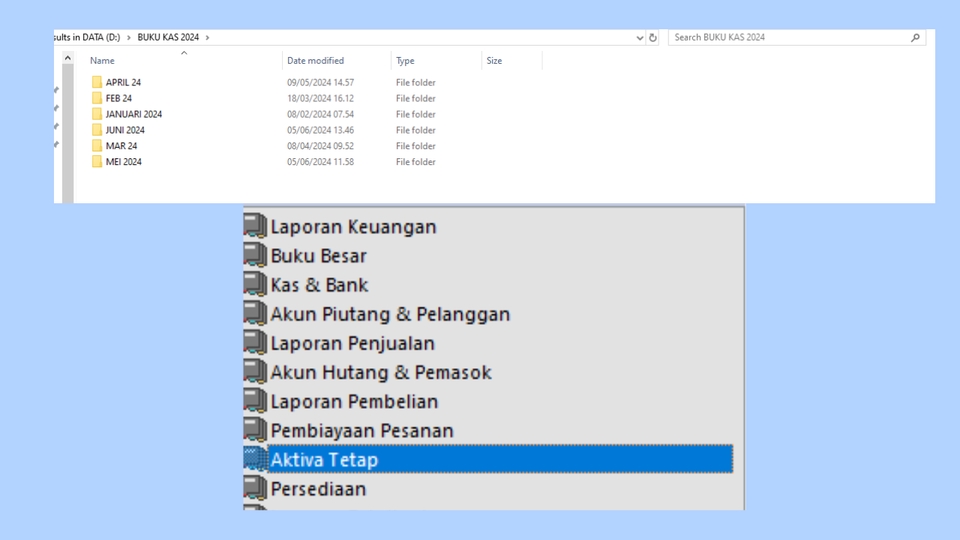Select the FEB 24 folder name

click(119, 98)
